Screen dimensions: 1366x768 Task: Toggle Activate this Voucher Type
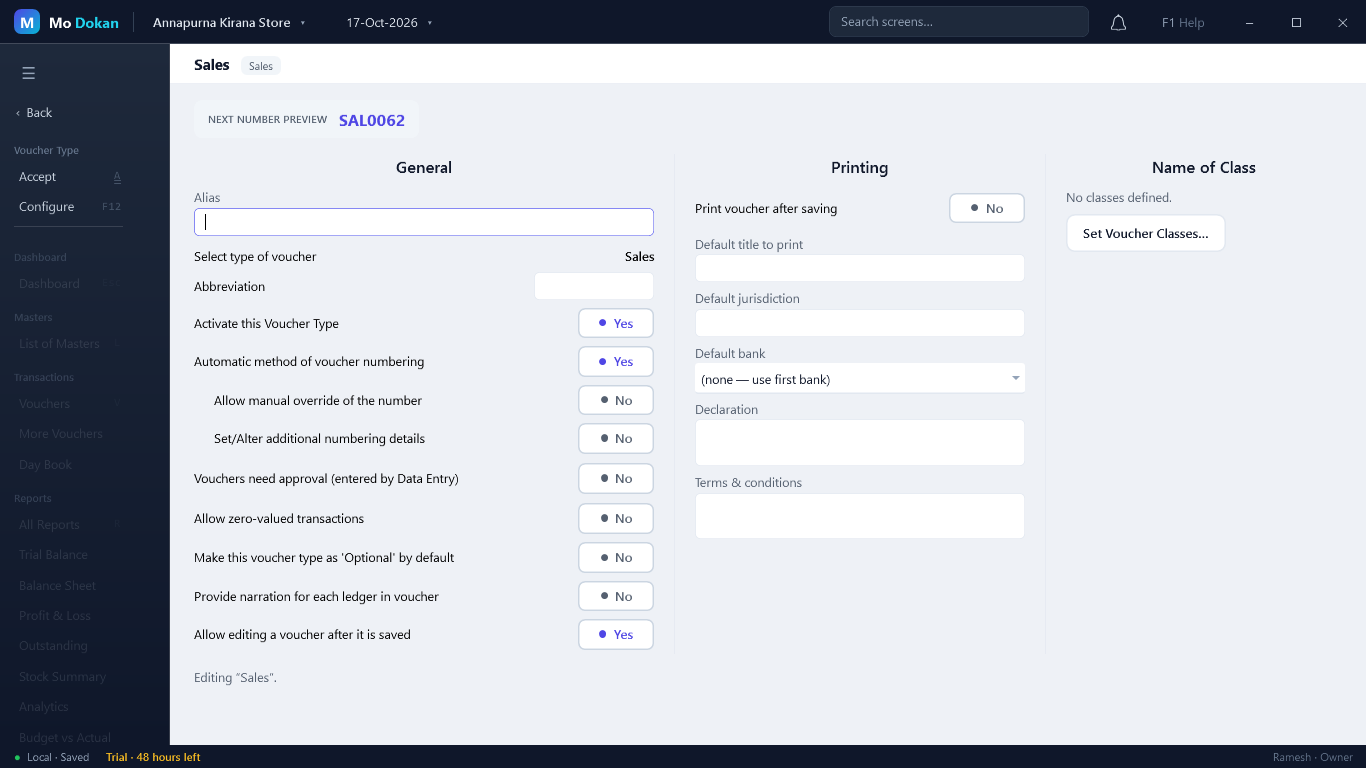pyautogui.click(x=616, y=324)
